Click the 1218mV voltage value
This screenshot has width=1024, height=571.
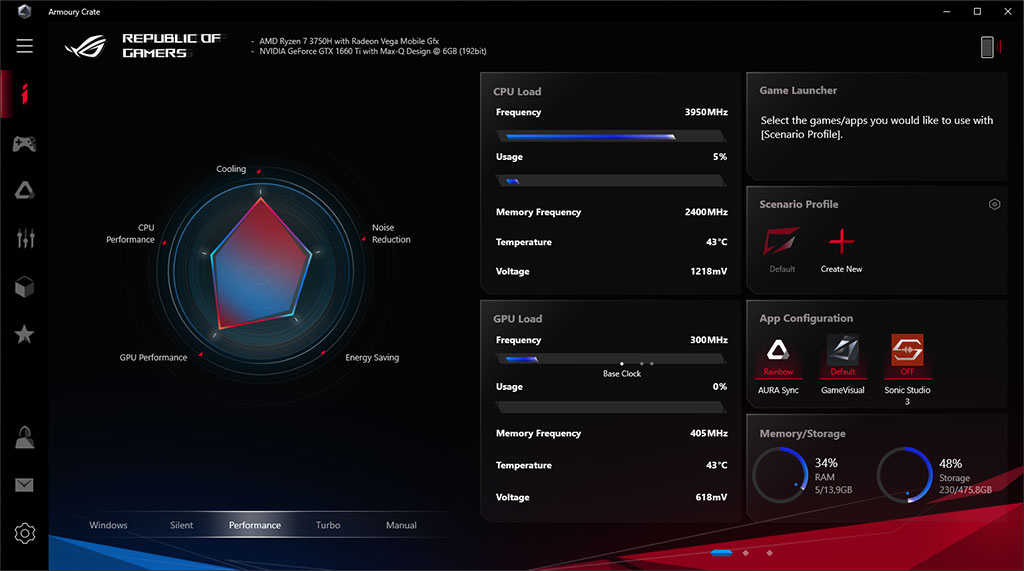709,271
